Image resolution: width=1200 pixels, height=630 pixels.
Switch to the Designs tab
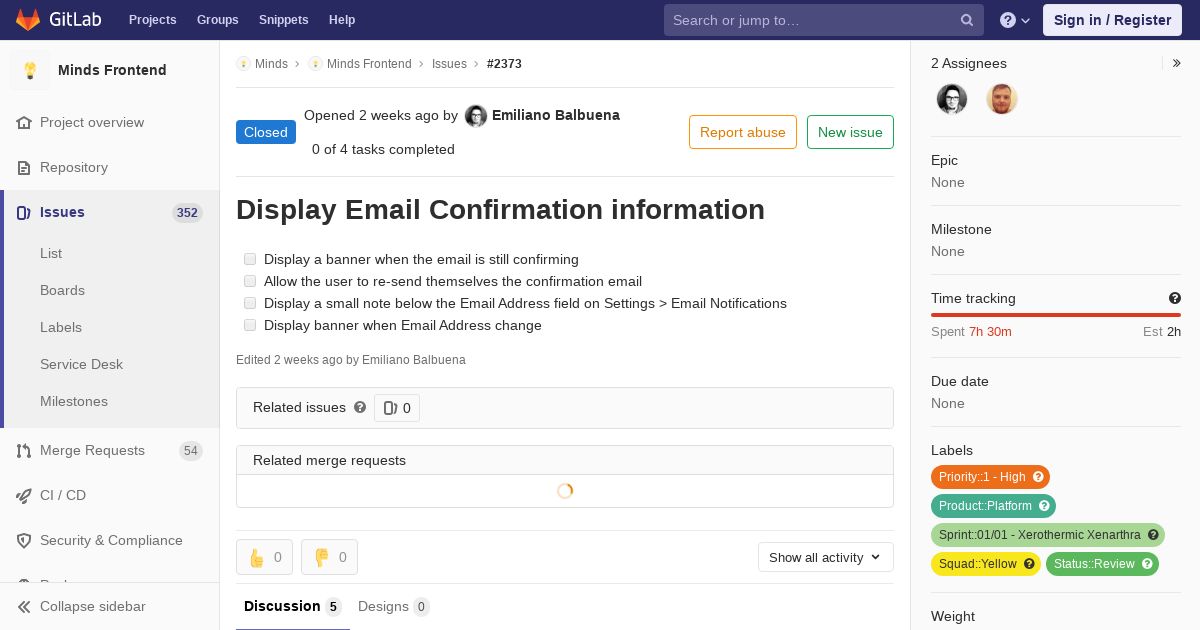(x=393, y=606)
